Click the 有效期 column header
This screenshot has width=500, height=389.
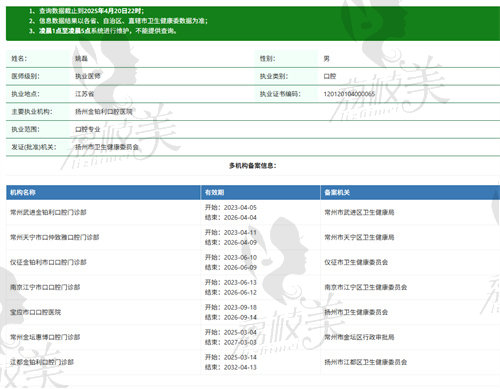click(x=214, y=192)
